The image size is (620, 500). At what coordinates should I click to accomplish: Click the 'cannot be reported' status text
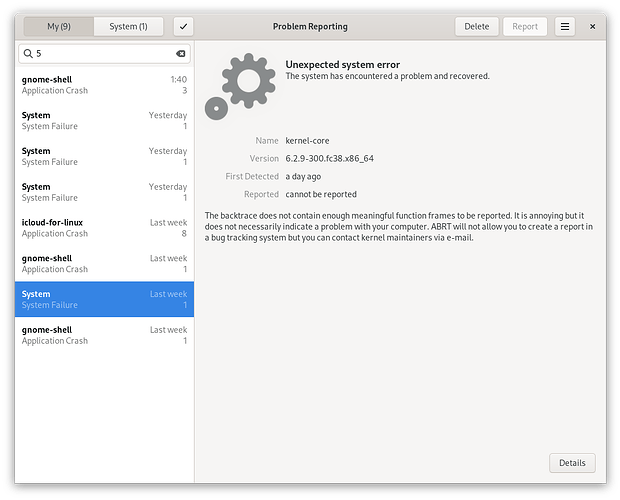click(x=321, y=194)
